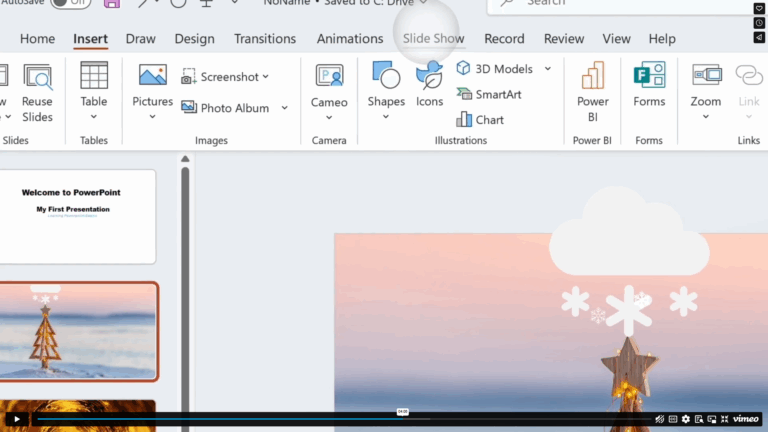This screenshot has height=432, width=768.
Task: Select the wooden star on slide
Action: (629, 366)
